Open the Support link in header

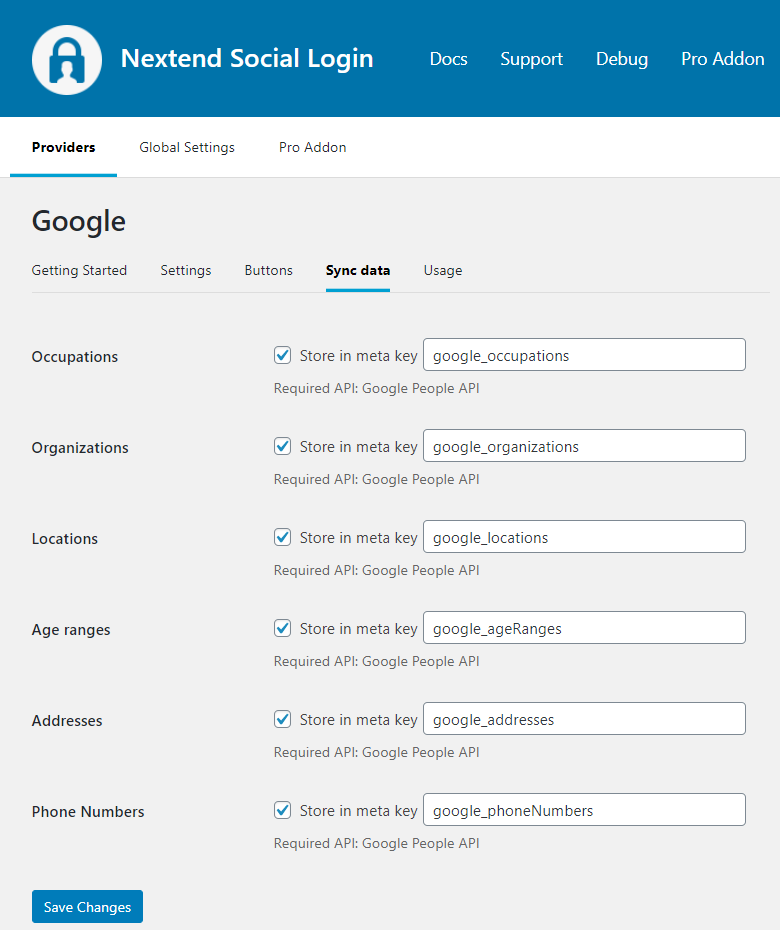click(531, 59)
